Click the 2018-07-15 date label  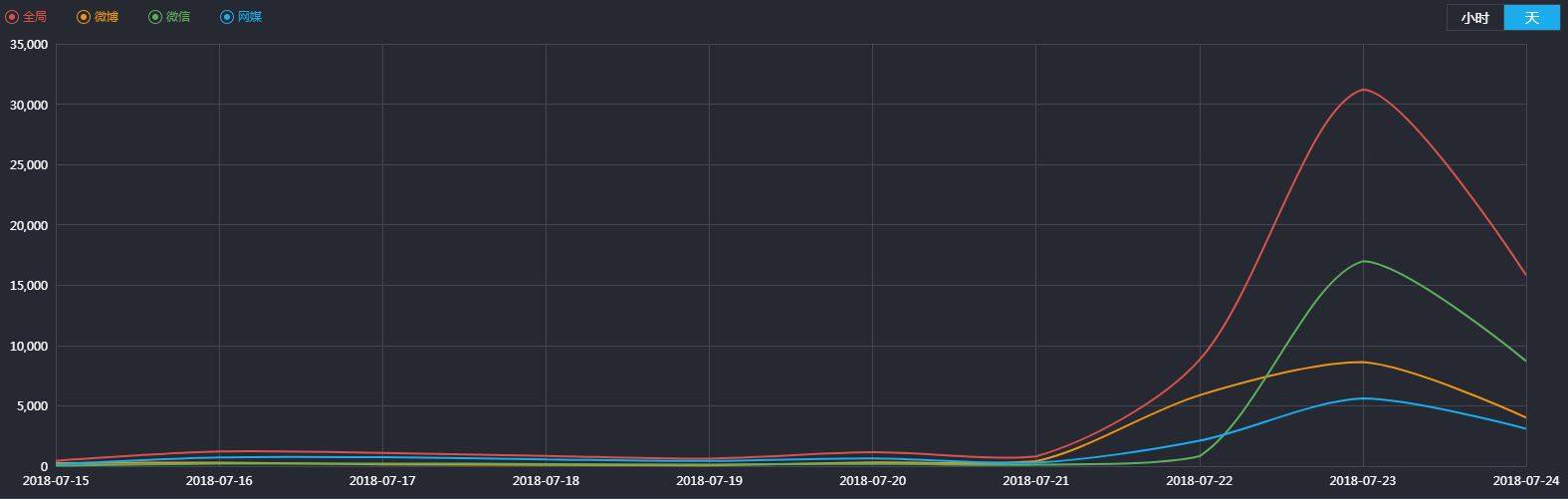56,481
